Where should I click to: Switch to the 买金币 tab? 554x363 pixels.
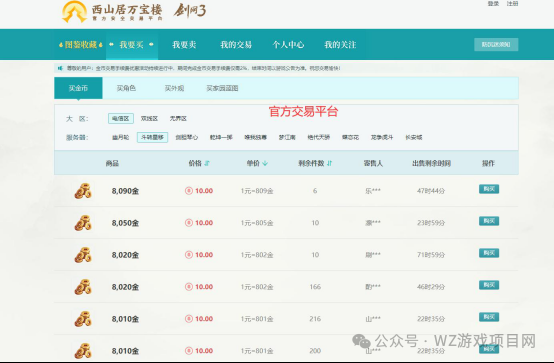click(x=78, y=88)
